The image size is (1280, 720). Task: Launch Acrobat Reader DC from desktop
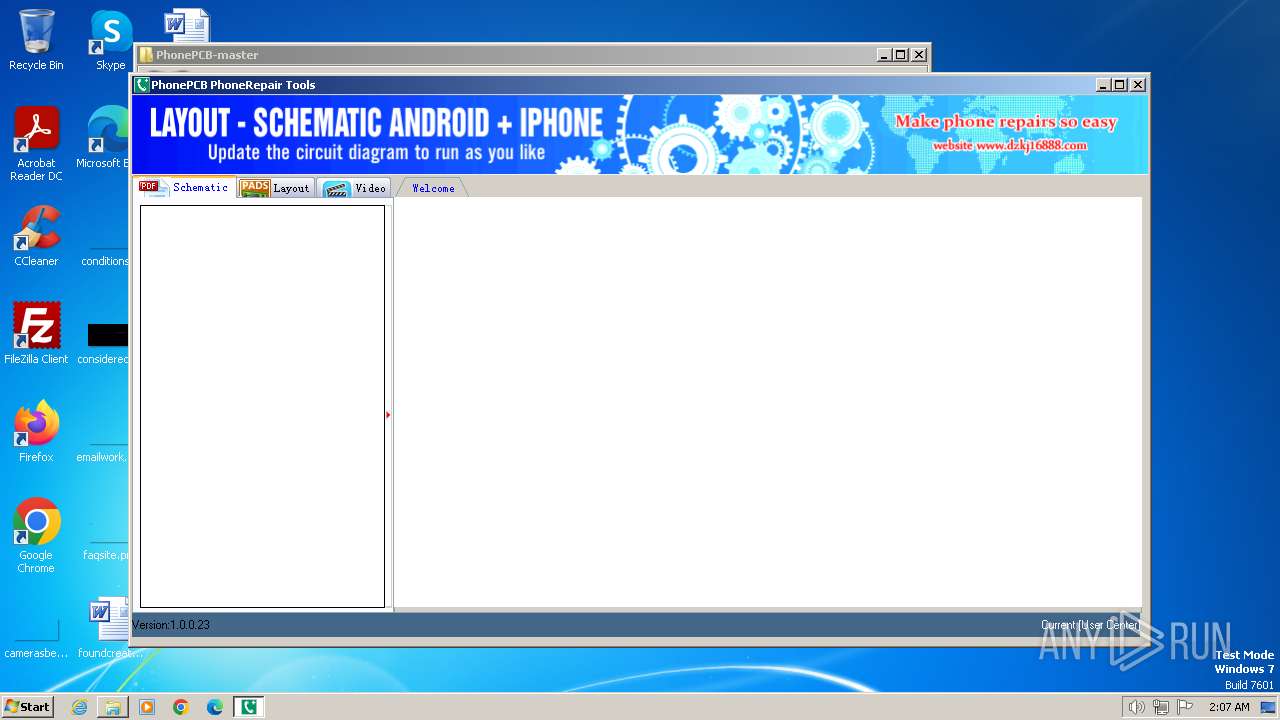(36, 144)
